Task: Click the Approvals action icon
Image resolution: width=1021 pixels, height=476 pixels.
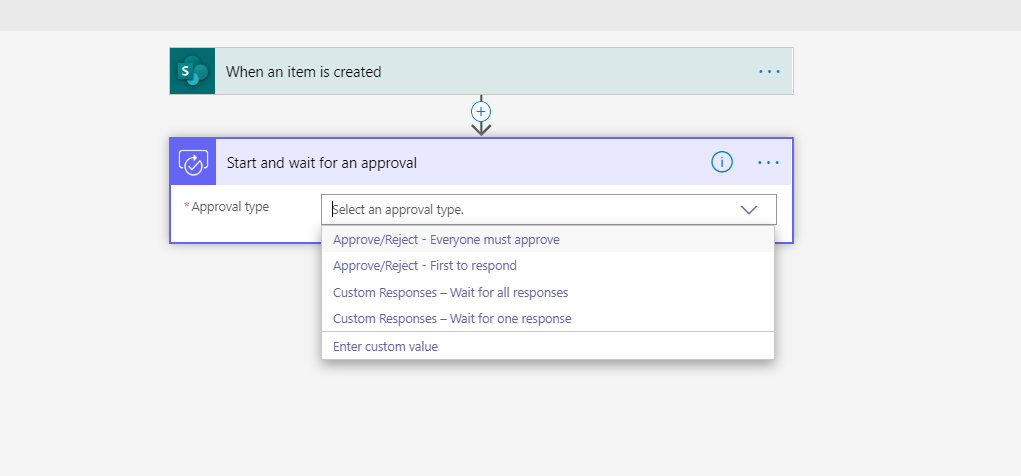Action: click(x=193, y=162)
